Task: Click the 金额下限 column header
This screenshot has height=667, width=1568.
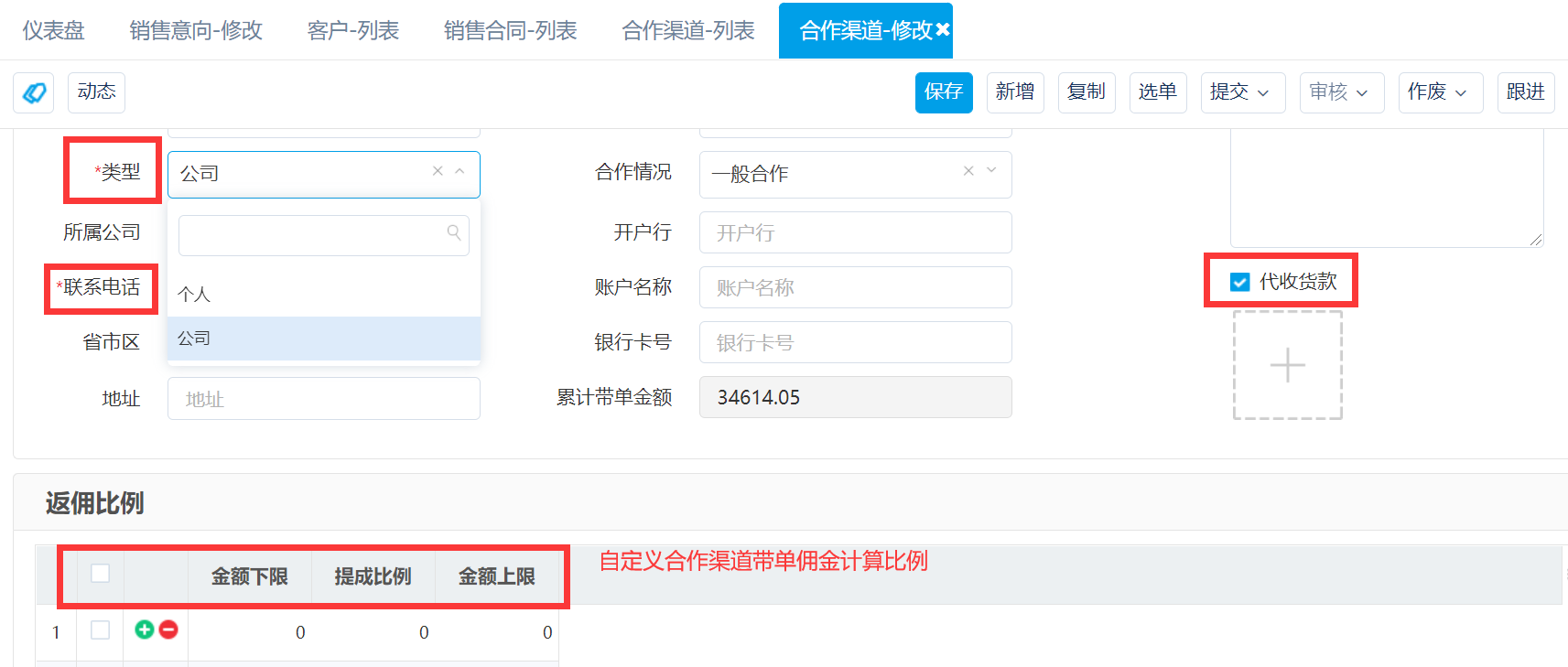Action: pyautogui.click(x=250, y=576)
